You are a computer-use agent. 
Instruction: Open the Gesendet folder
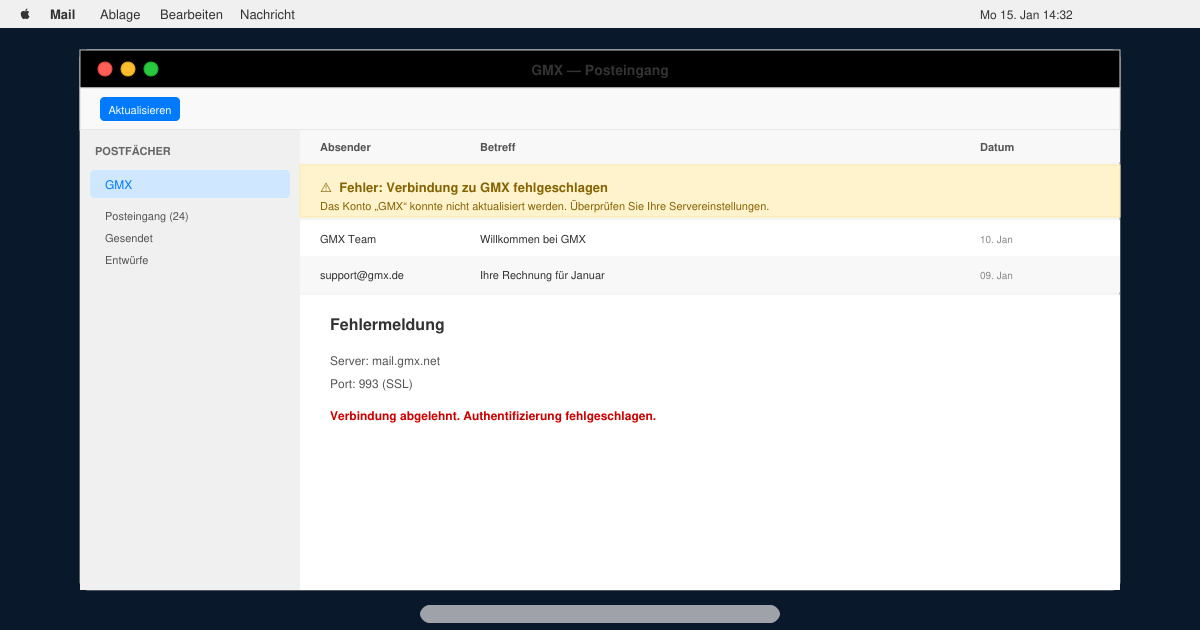coord(129,238)
